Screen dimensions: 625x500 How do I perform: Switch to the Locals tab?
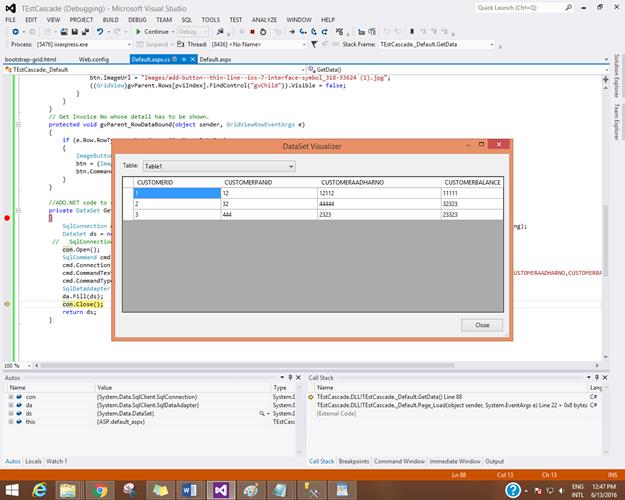point(32,461)
